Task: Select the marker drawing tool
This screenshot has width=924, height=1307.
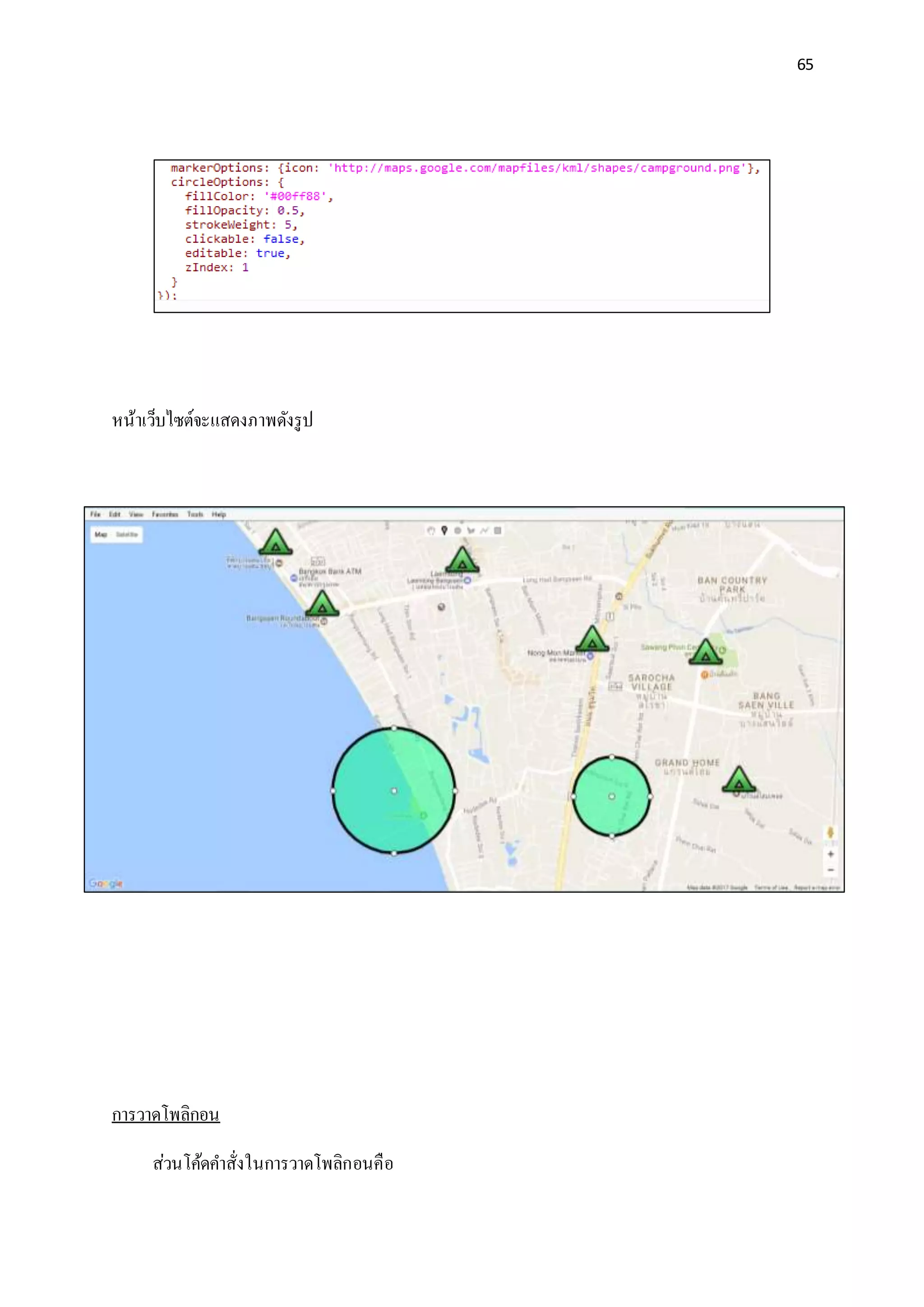Action: pyautogui.click(x=444, y=531)
